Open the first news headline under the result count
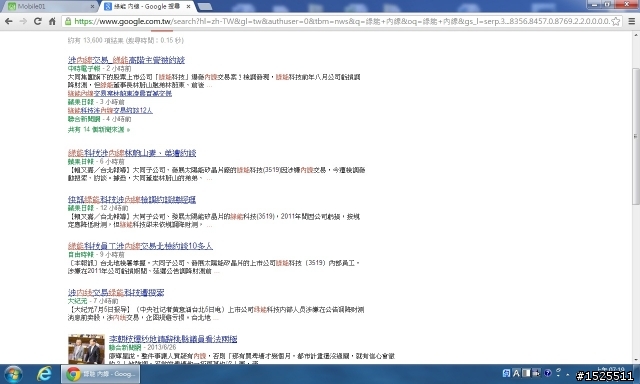 coord(126,60)
